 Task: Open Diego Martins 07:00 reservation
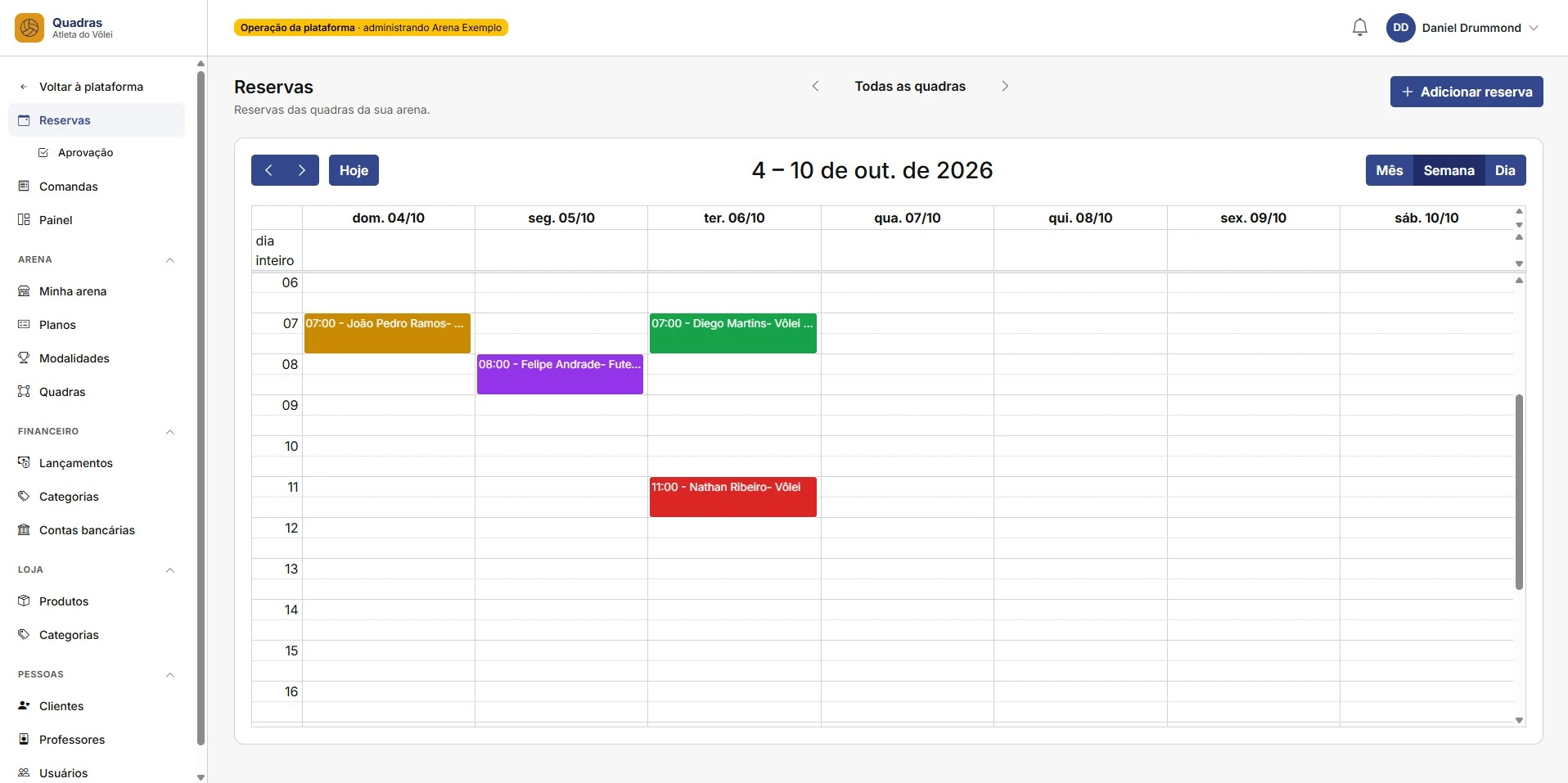[733, 333]
